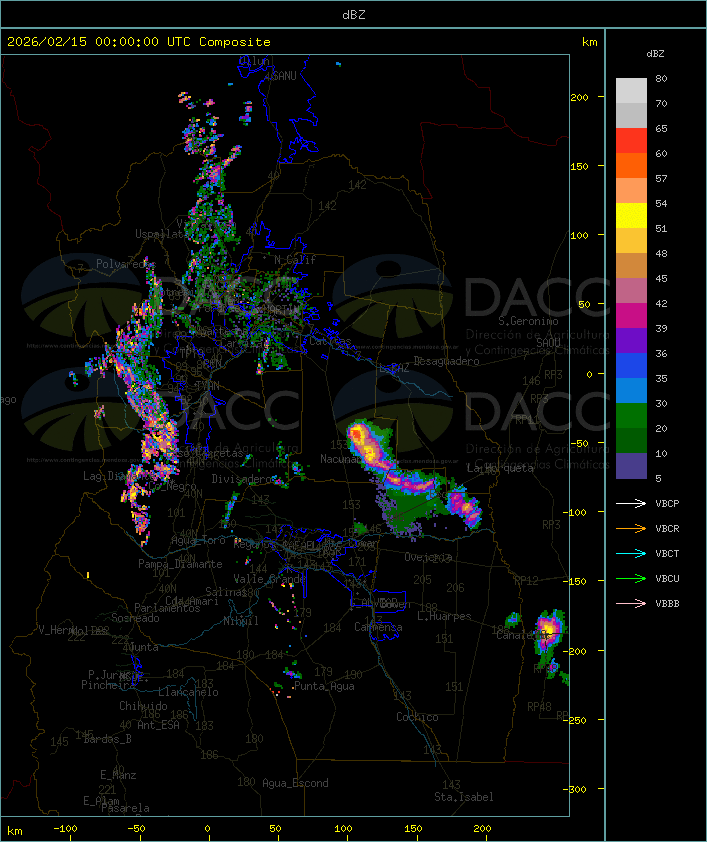This screenshot has height=842, width=707.
Task: Click the Polvaredas place label
Action: (x=126, y=264)
